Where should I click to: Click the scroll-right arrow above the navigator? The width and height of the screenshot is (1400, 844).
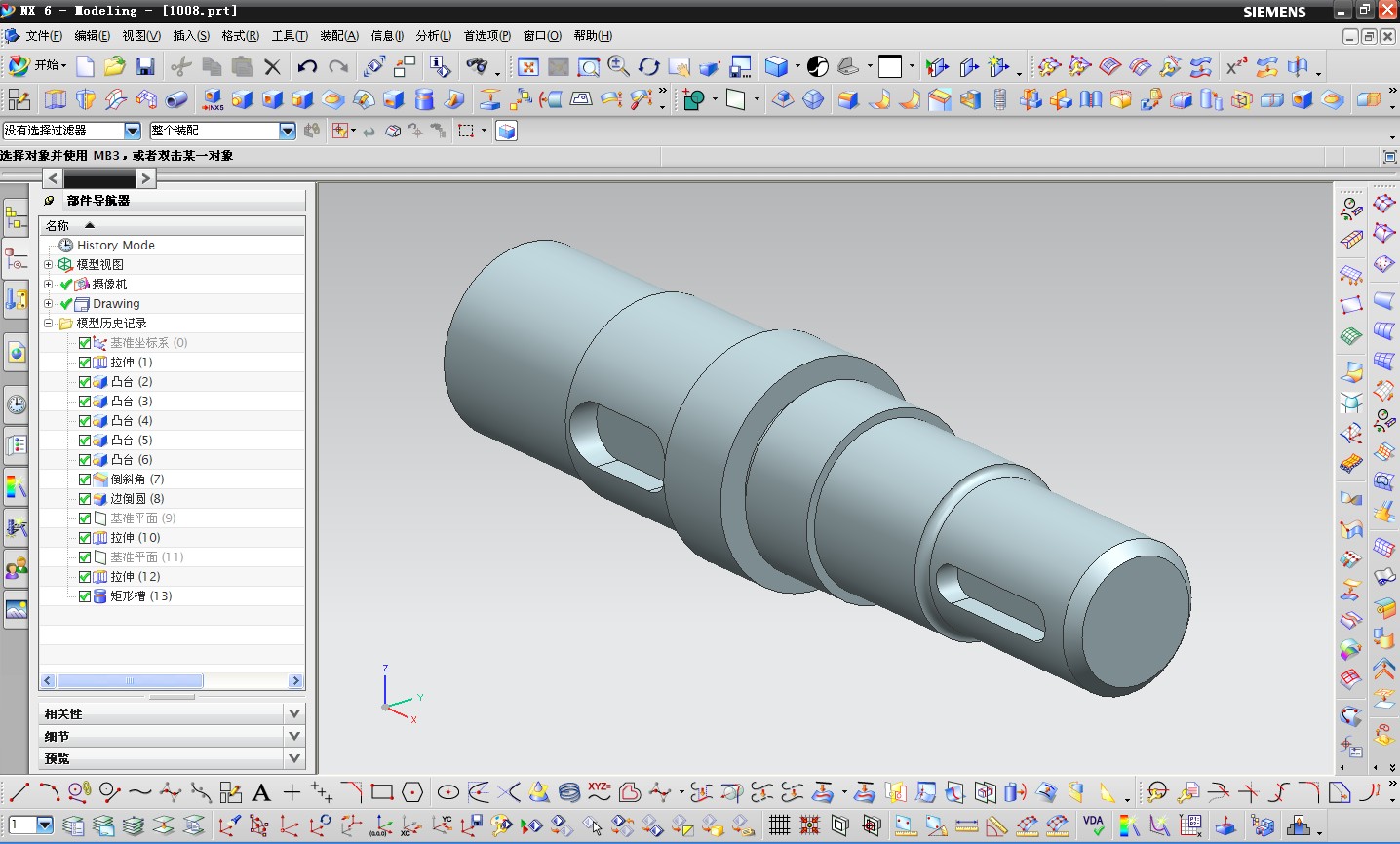(145, 178)
